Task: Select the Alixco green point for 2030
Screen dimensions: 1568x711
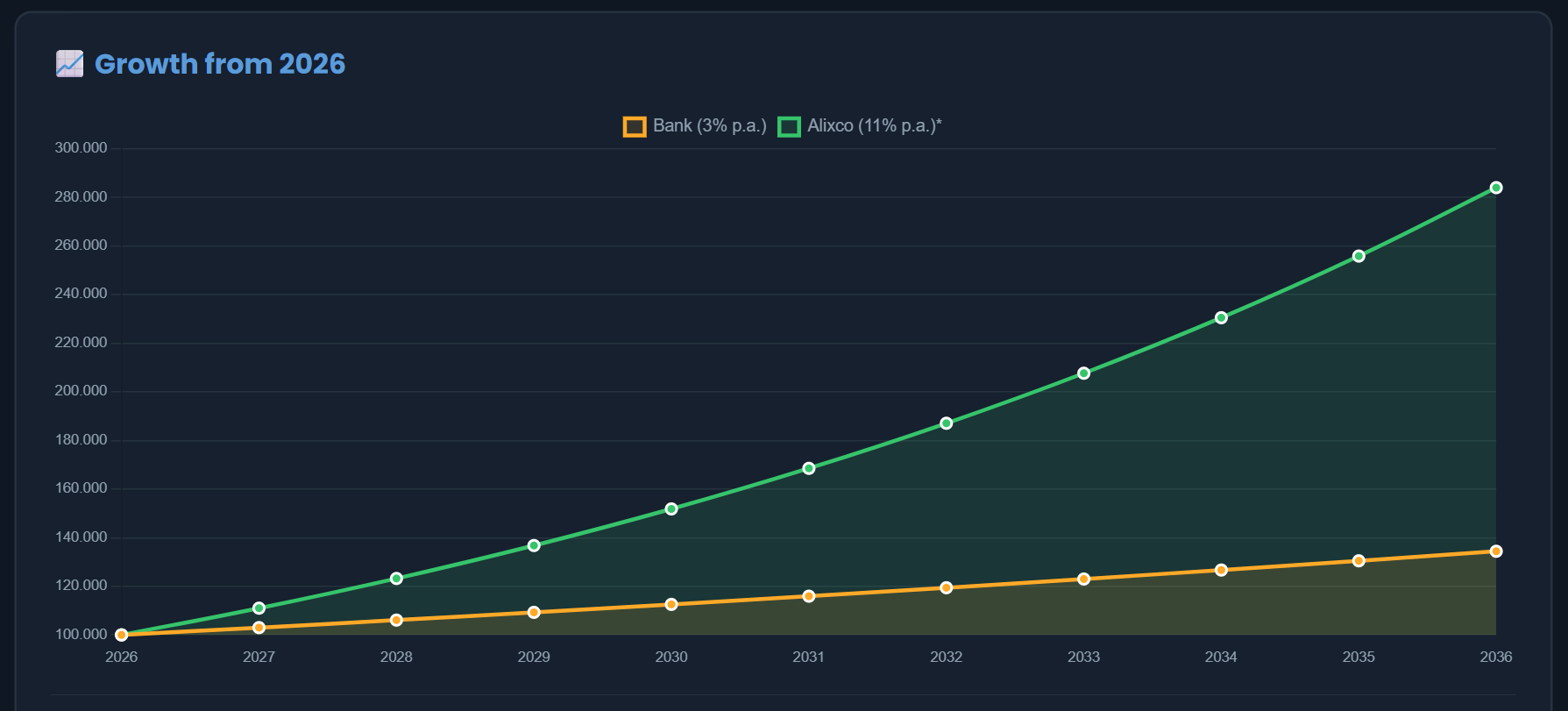Action: 671,508
